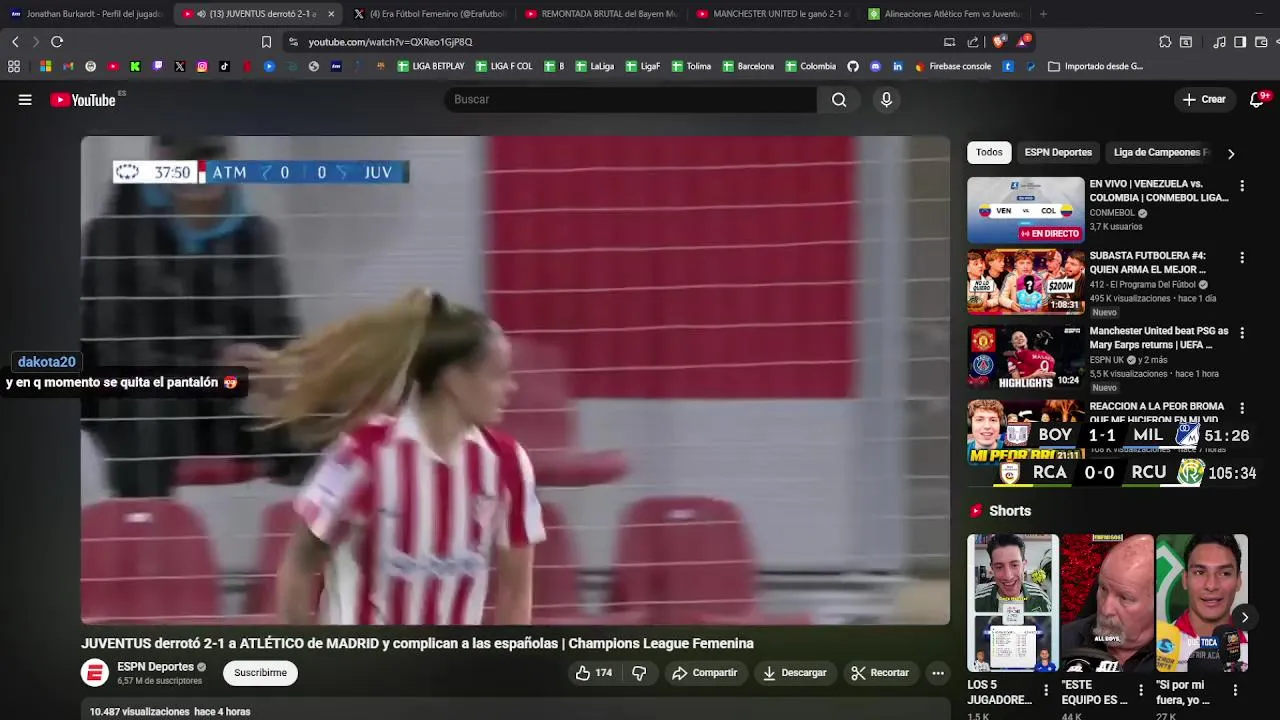Image resolution: width=1280 pixels, height=720 pixels.
Task: Start voice search with the microphone
Action: (886, 100)
